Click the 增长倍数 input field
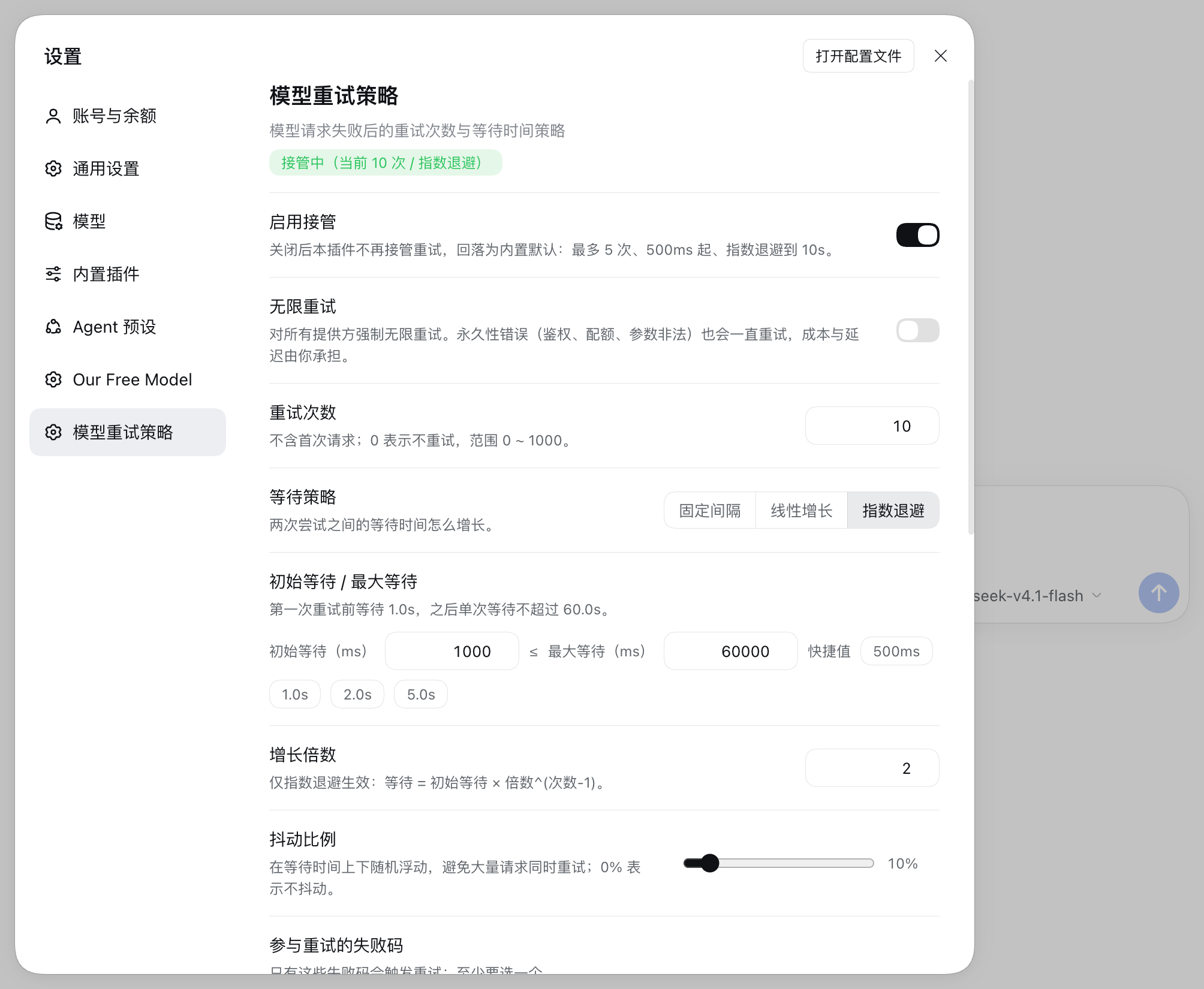Screen dimensions: 1204x989 click(x=872, y=768)
